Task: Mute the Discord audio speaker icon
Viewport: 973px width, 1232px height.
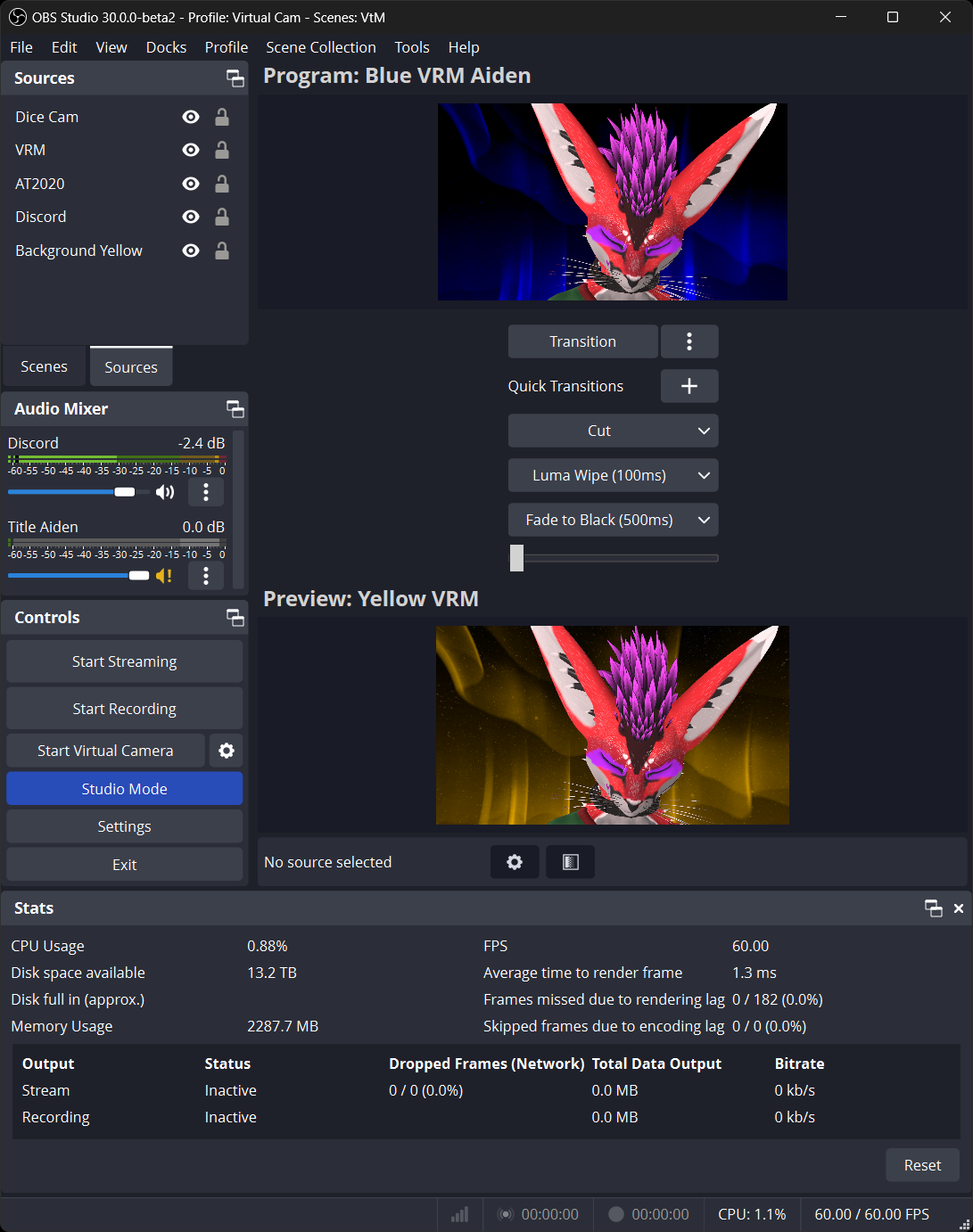Action: (165, 492)
